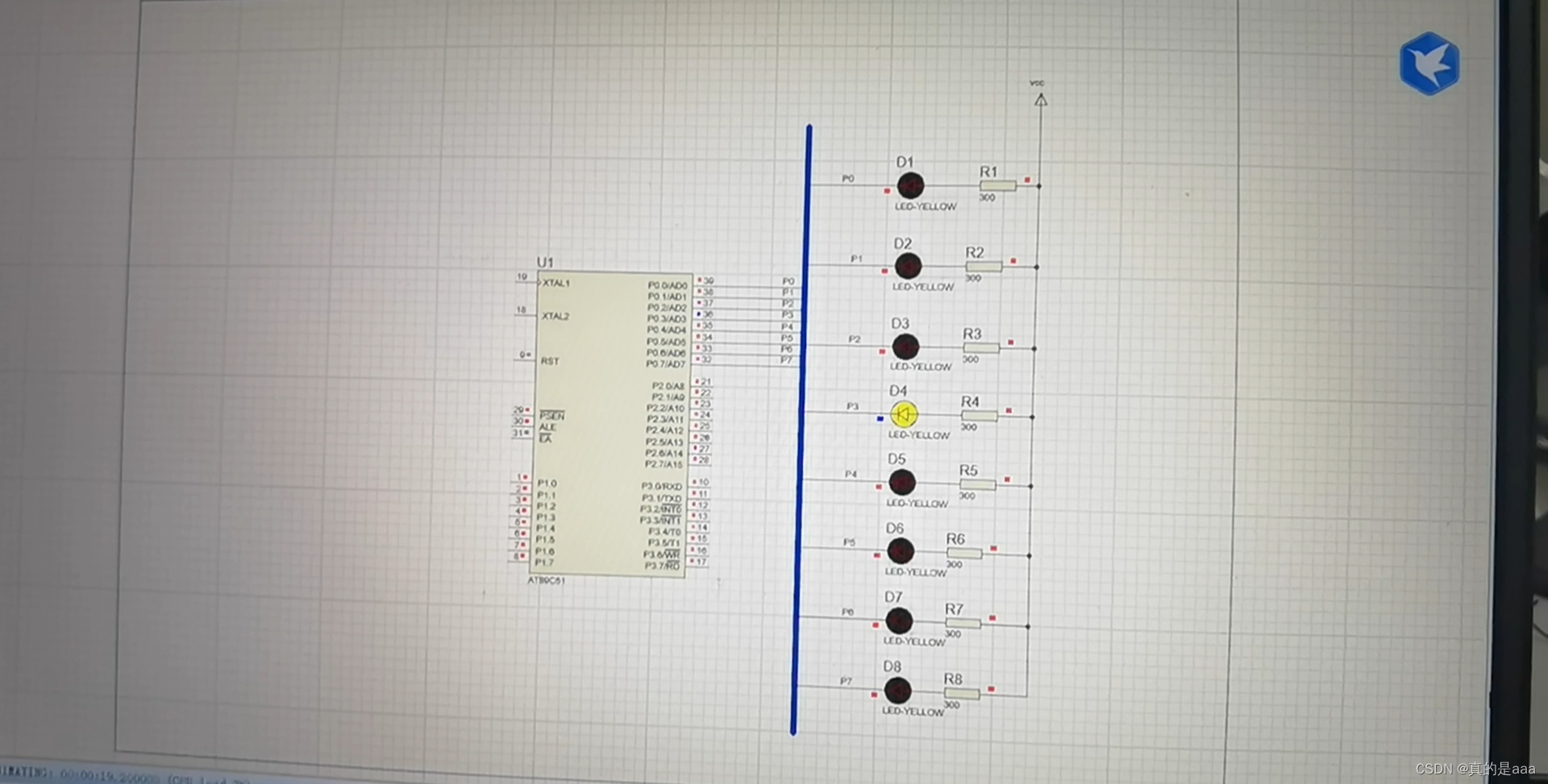Screen dimensions: 1548x784
Task: Click the R8 reference label
Action: (x=953, y=679)
